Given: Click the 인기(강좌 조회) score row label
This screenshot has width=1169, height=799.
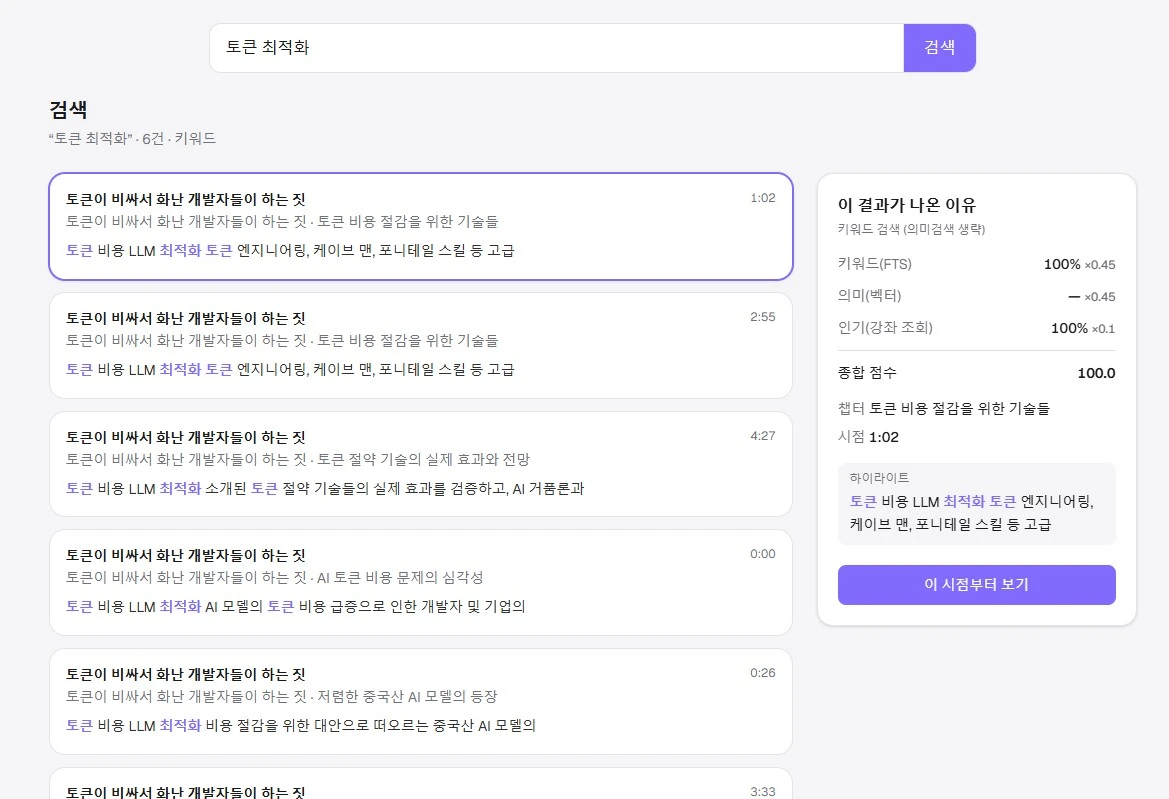Looking at the screenshot, I should [x=885, y=328].
